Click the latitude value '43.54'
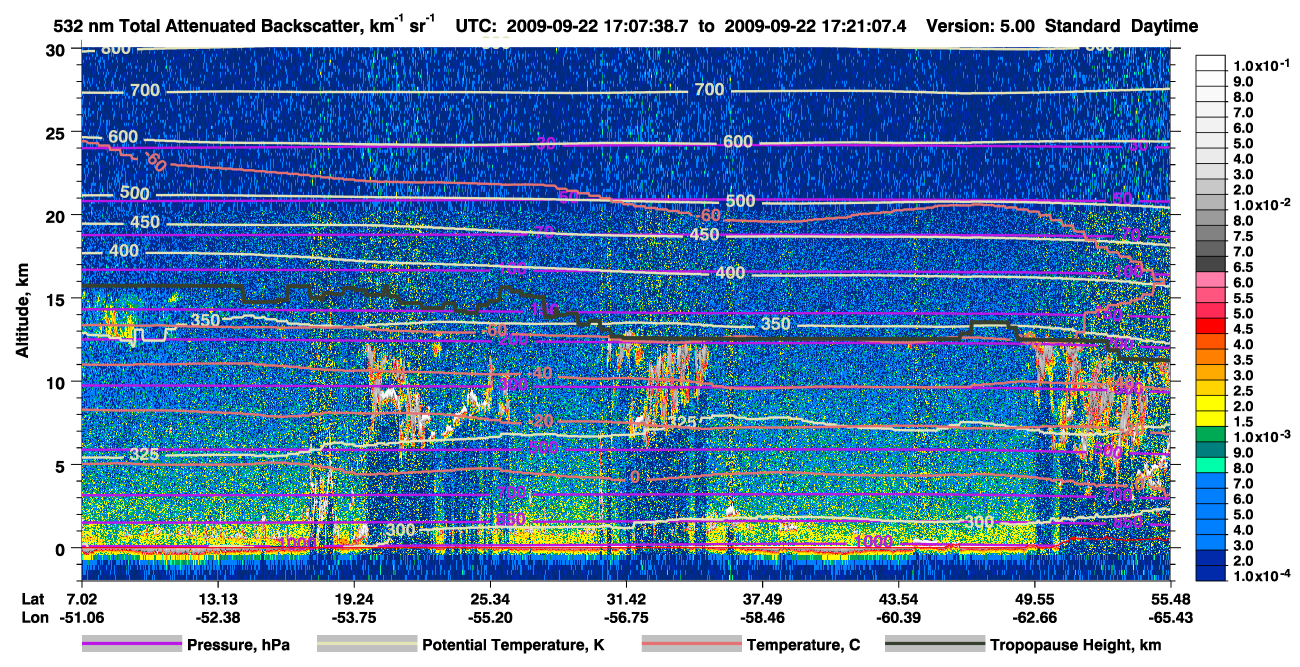This screenshot has height=667, width=1300. pyautogui.click(x=899, y=598)
